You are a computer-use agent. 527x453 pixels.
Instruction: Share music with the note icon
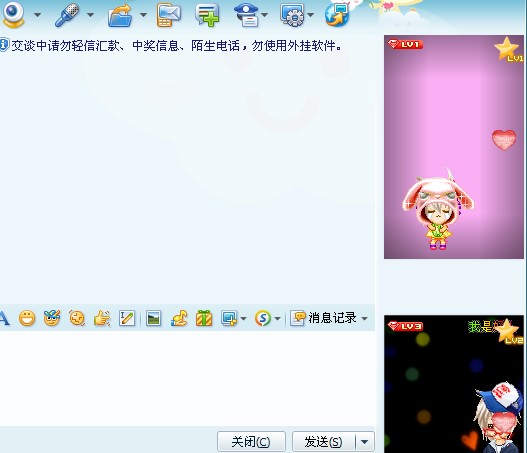(x=179, y=318)
